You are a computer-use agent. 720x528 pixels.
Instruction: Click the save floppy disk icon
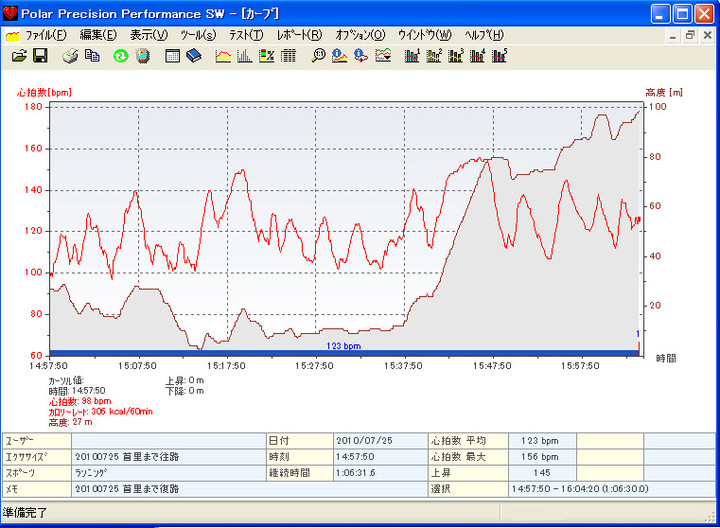[40, 56]
